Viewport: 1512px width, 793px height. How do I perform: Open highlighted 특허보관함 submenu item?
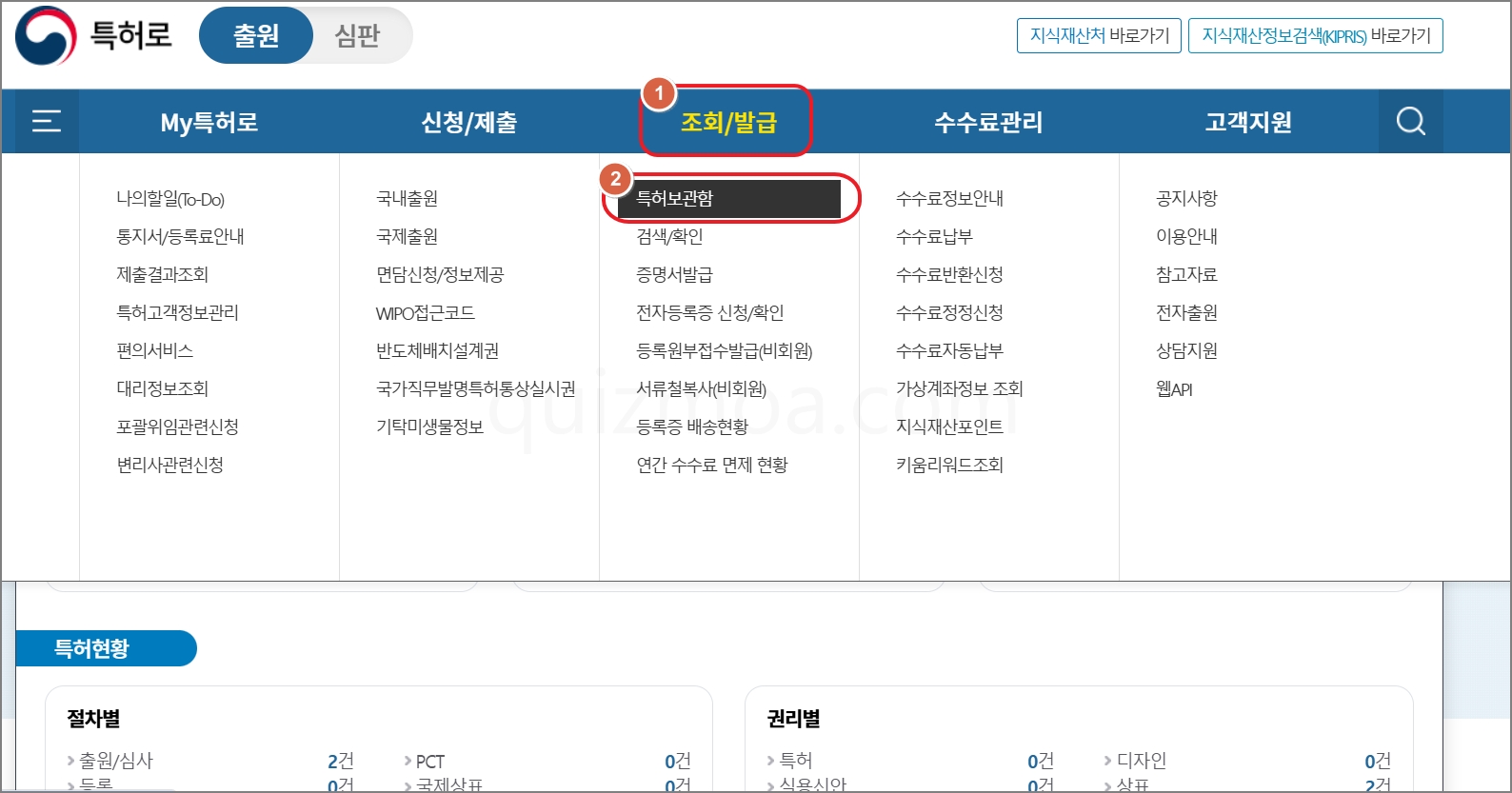click(x=729, y=199)
